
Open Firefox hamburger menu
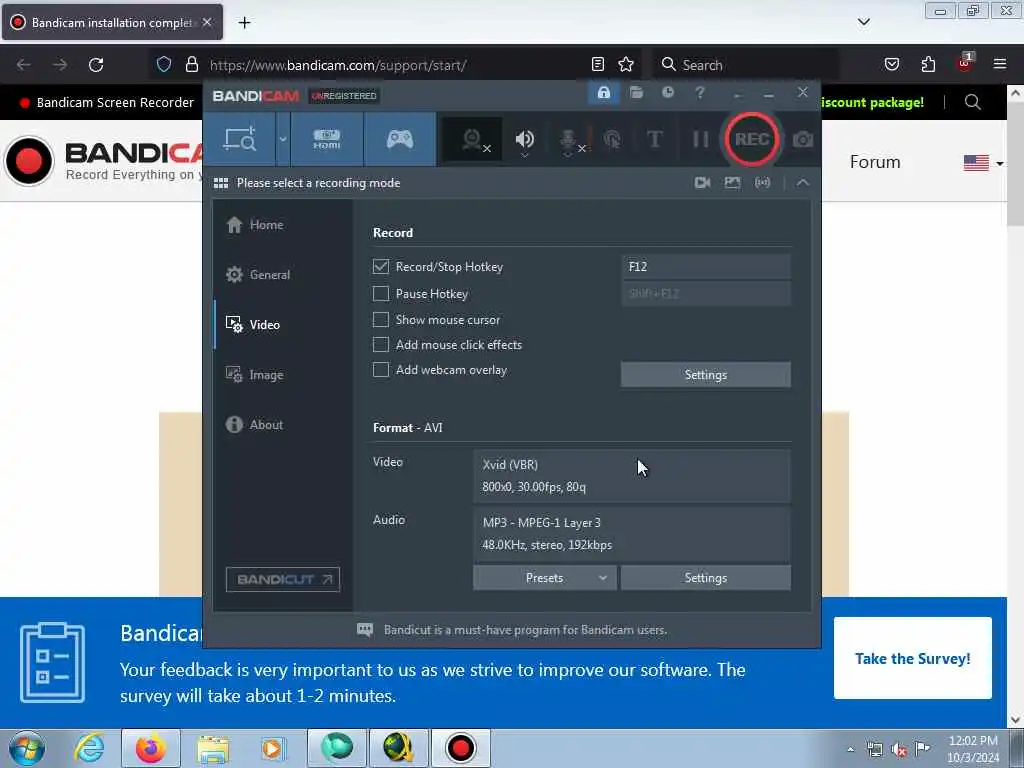coord(1000,64)
